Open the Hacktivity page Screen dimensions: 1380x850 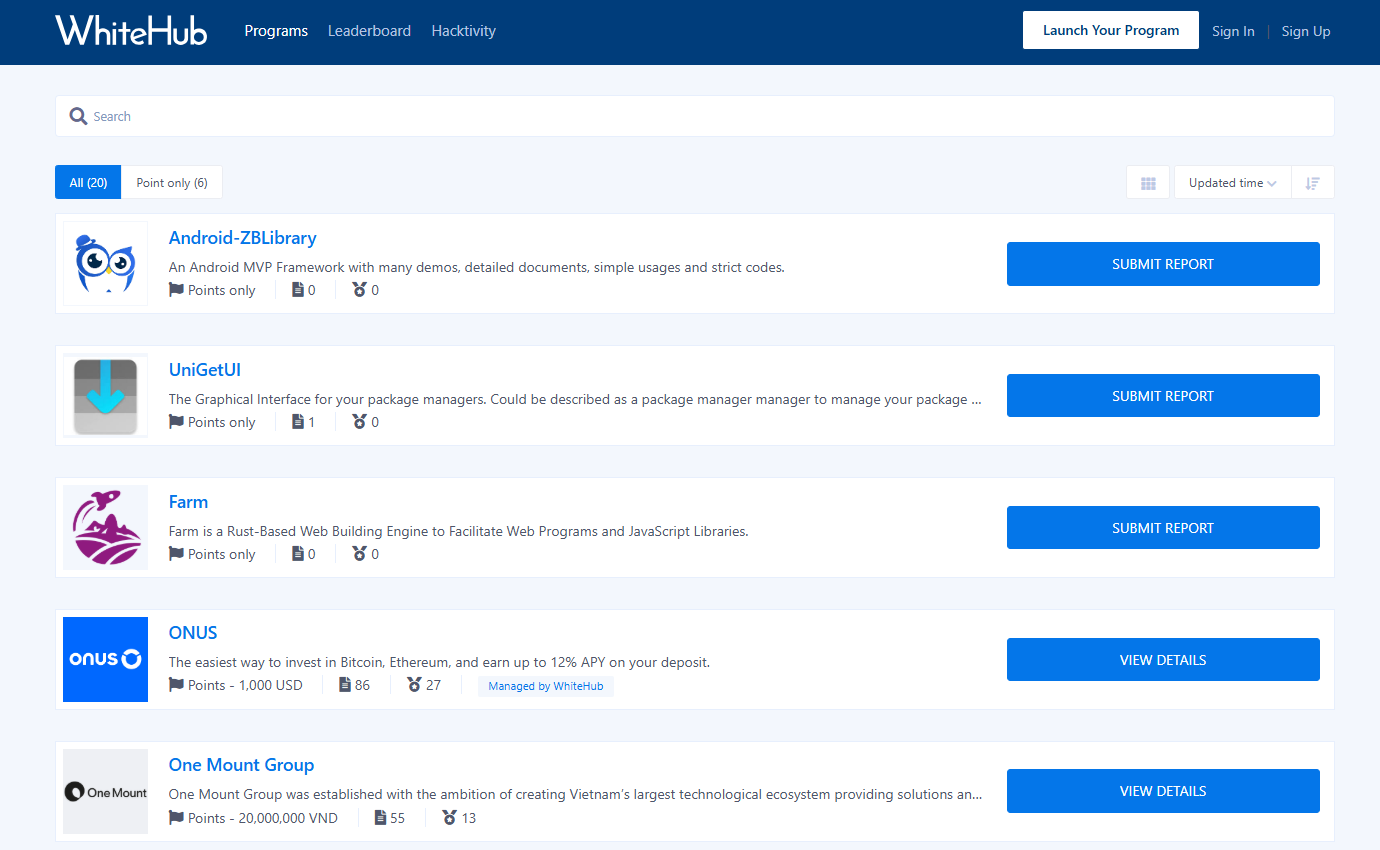click(463, 31)
